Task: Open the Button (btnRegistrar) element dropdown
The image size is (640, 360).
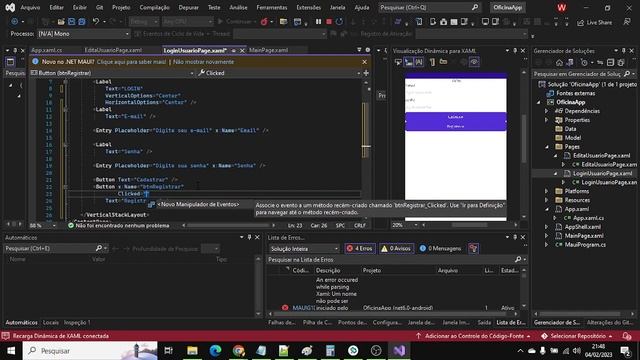Action: pos(112,73)
